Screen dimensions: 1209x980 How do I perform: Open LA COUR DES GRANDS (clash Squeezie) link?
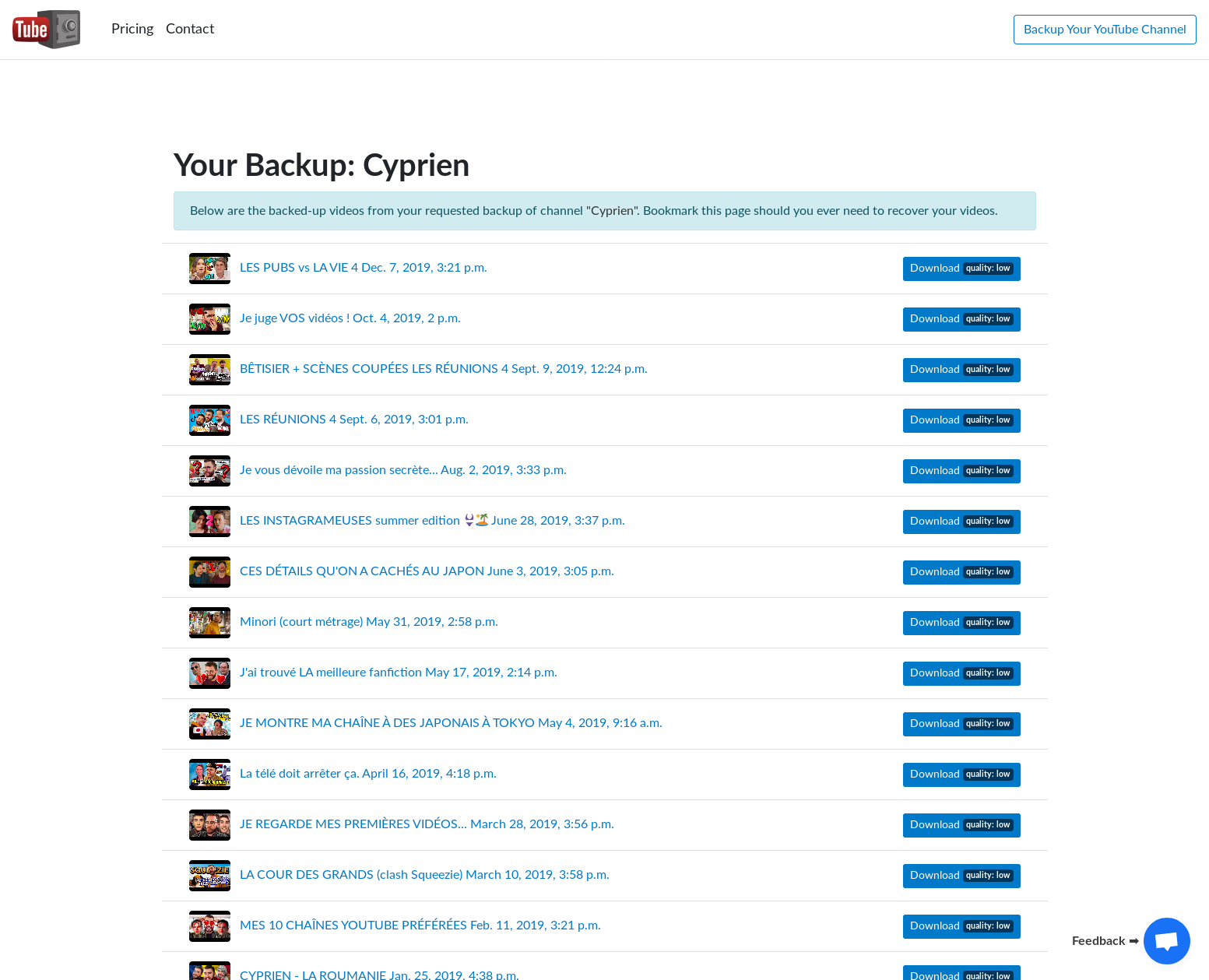click(424, 875)
